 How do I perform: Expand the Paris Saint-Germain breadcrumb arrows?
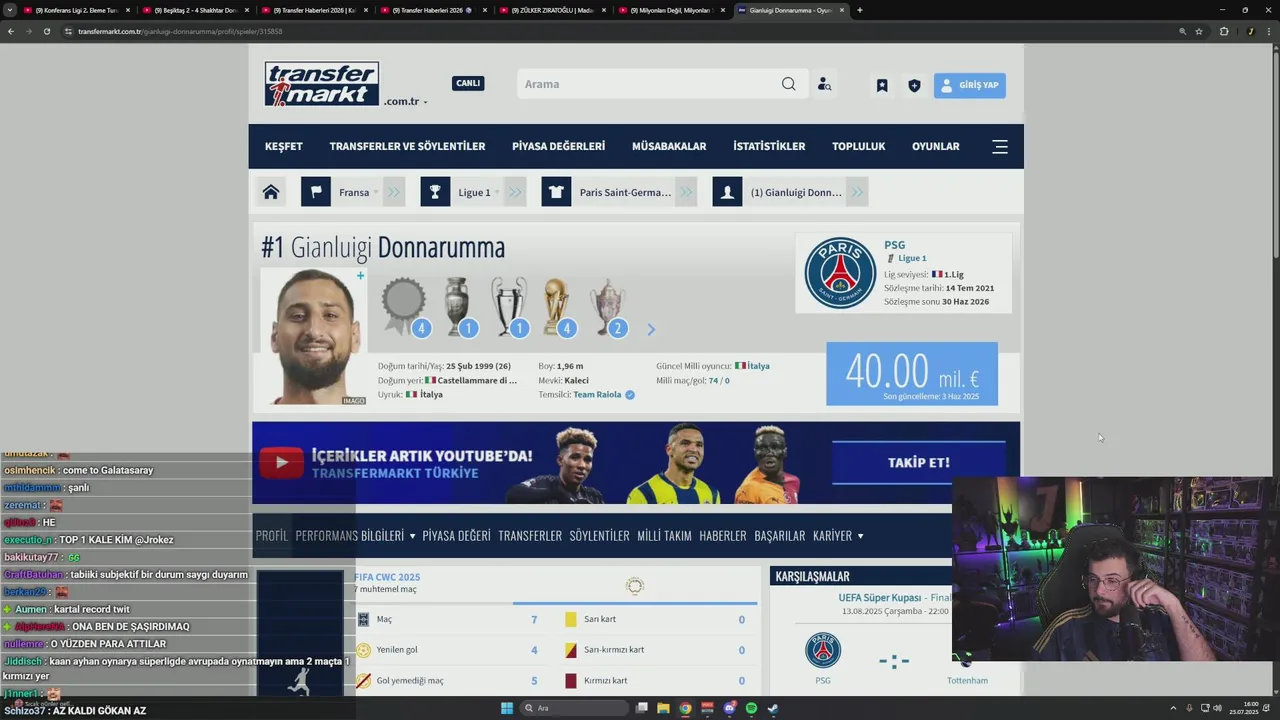685,192
